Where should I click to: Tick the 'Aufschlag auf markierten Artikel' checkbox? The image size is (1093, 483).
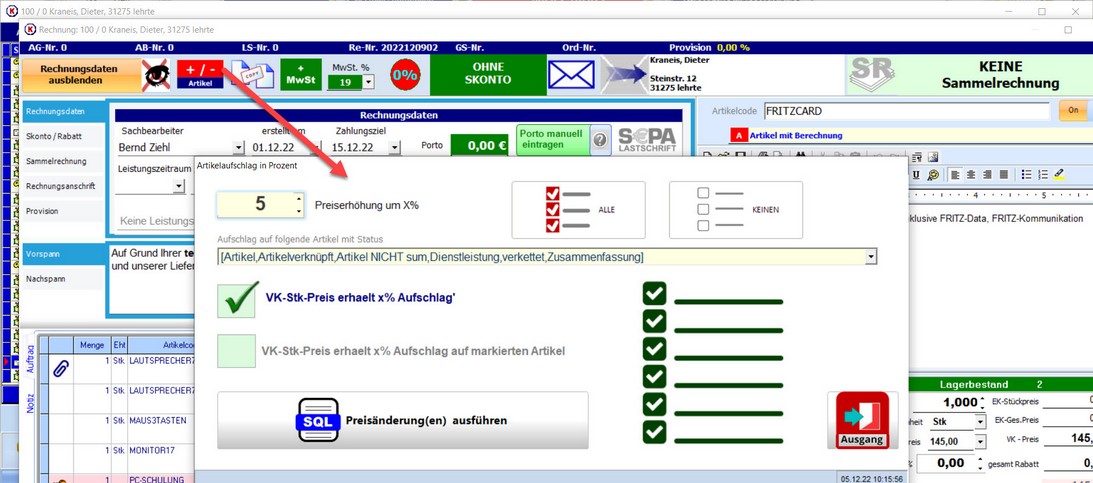point(237,351)
